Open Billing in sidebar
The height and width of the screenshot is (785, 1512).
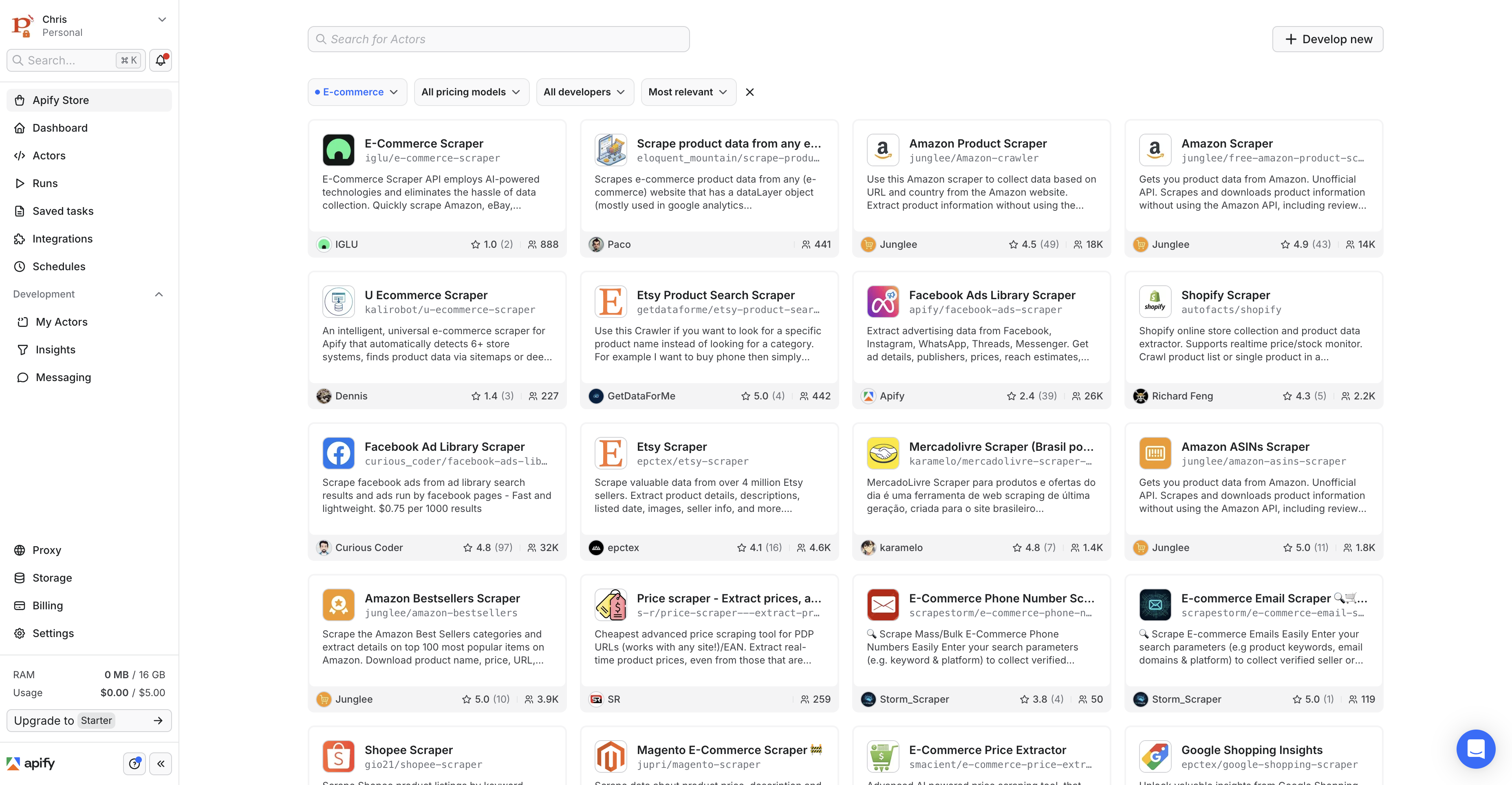tap(89, 605)
